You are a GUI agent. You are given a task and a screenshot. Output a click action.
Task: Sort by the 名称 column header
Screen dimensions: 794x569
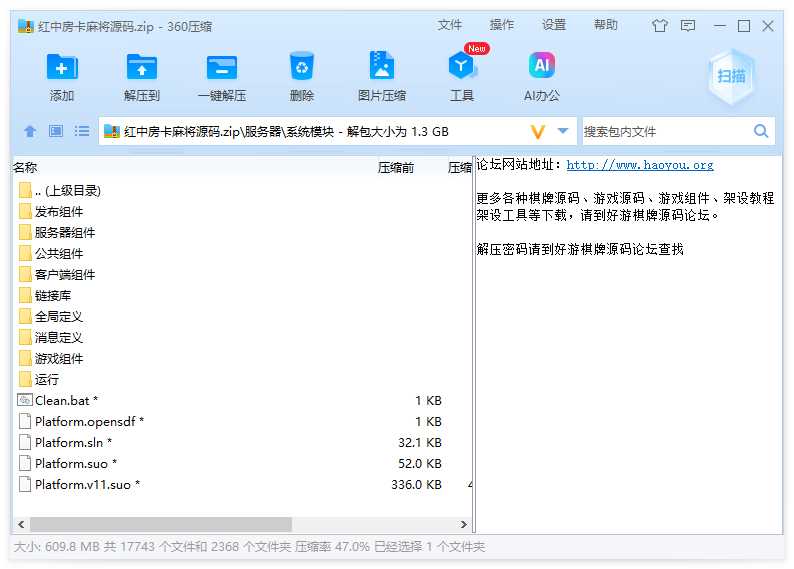[25, 168]
